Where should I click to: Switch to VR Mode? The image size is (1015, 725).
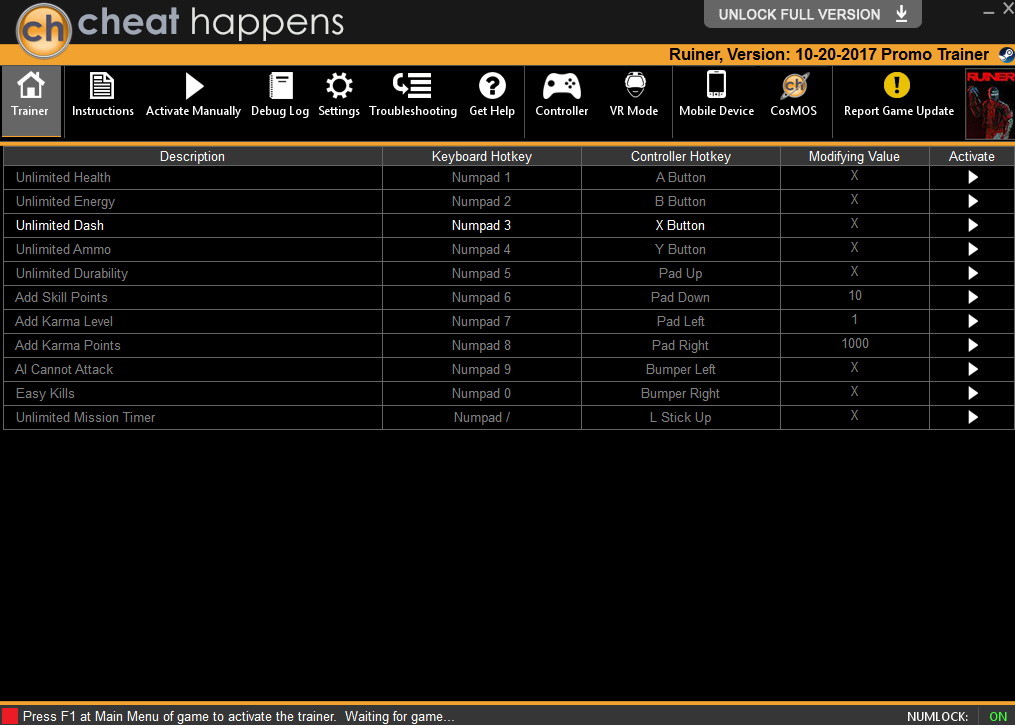click(634, 95)
